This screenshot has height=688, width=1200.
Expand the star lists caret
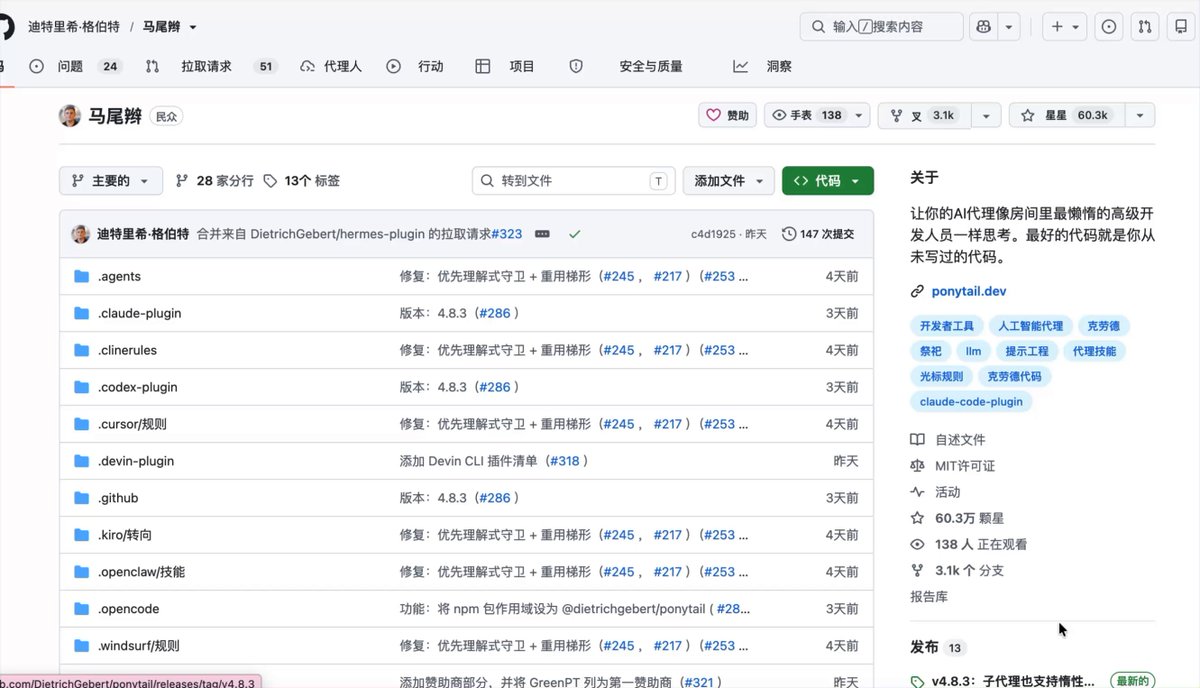[x=1140, y=115]
